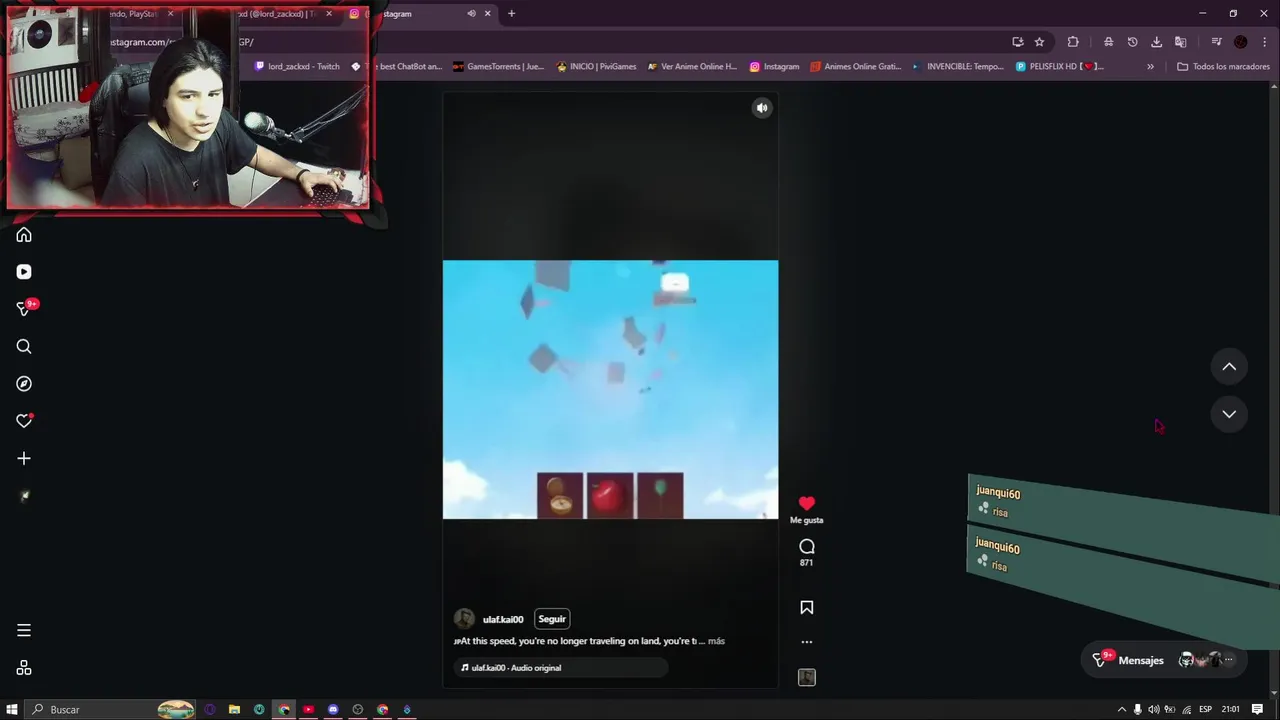Create new post with plus icon
This screenshot has height=720, width=1280.
coord(24,459)
